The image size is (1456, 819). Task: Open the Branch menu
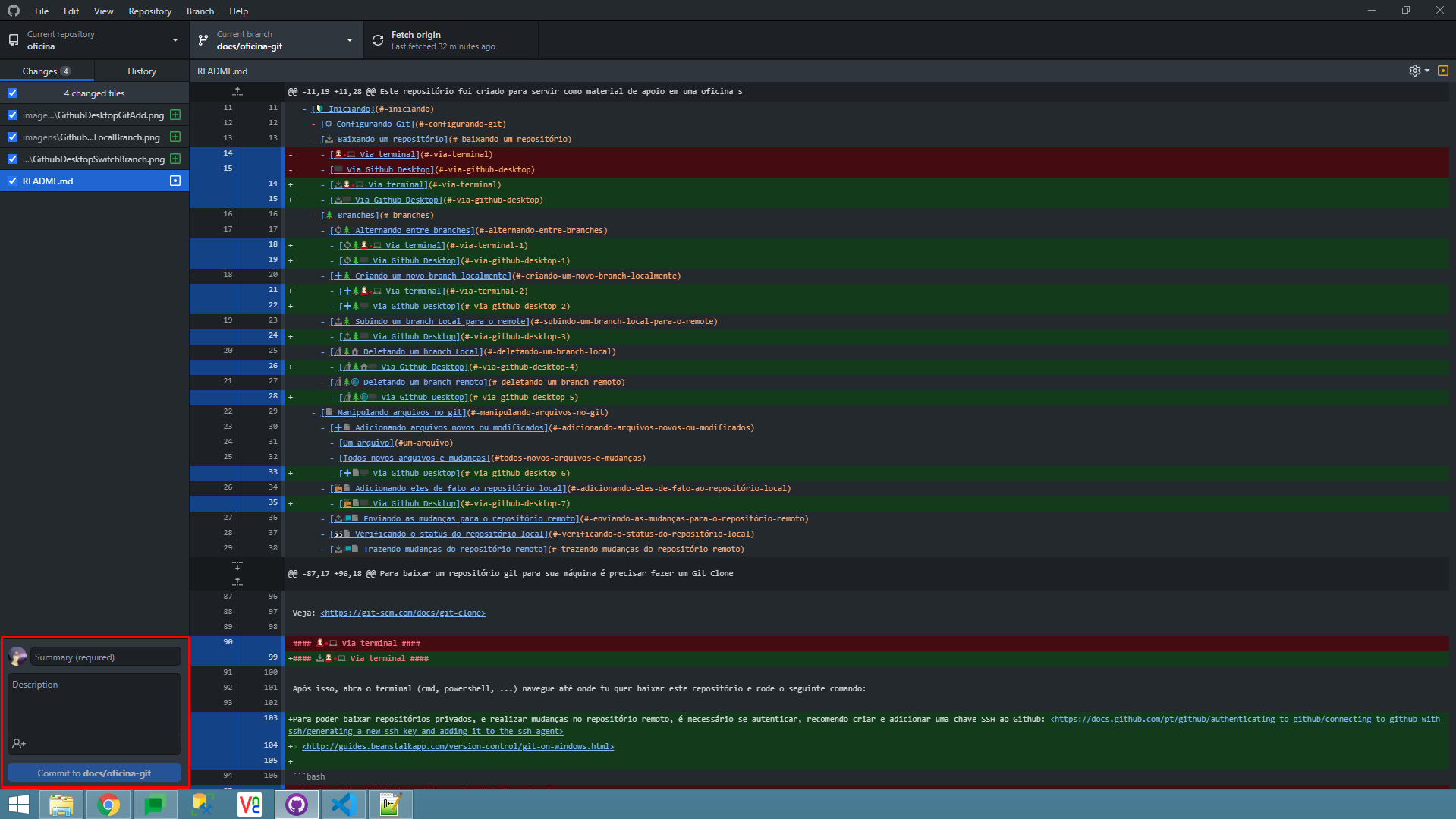pyautogui.click(x=200, y=11)
